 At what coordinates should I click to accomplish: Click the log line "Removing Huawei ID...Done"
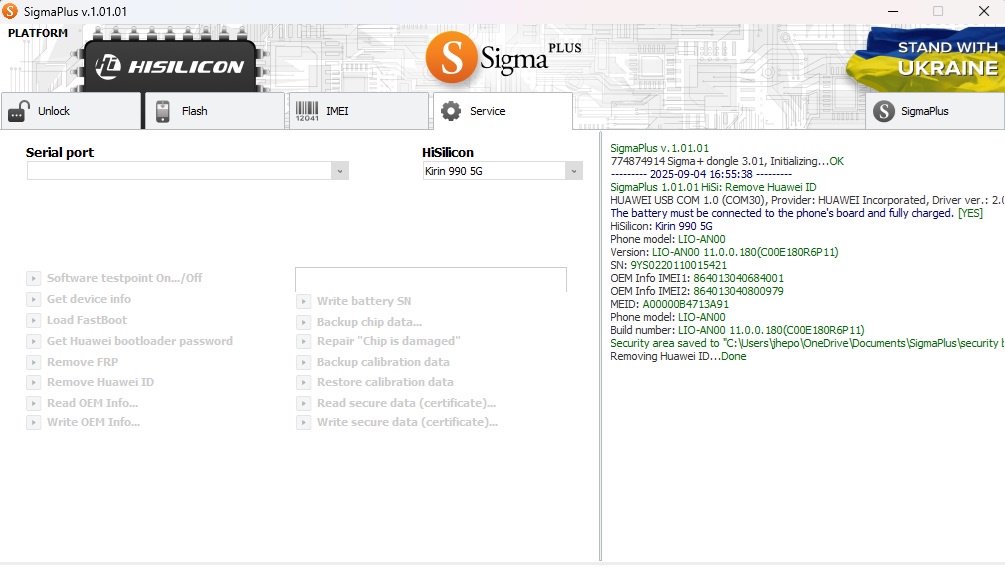click(678, 356)
